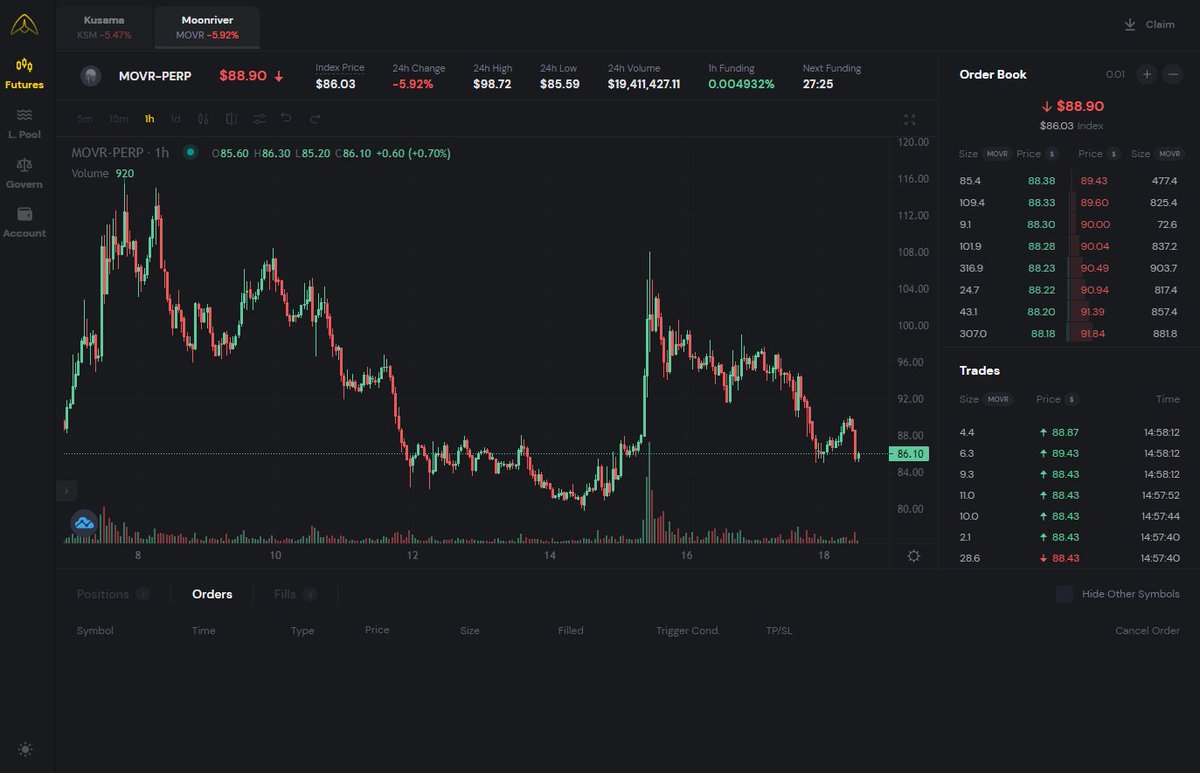Open chart settings gear icon
The width and height of the screenshot is (1200, 773).
(913, 556)
